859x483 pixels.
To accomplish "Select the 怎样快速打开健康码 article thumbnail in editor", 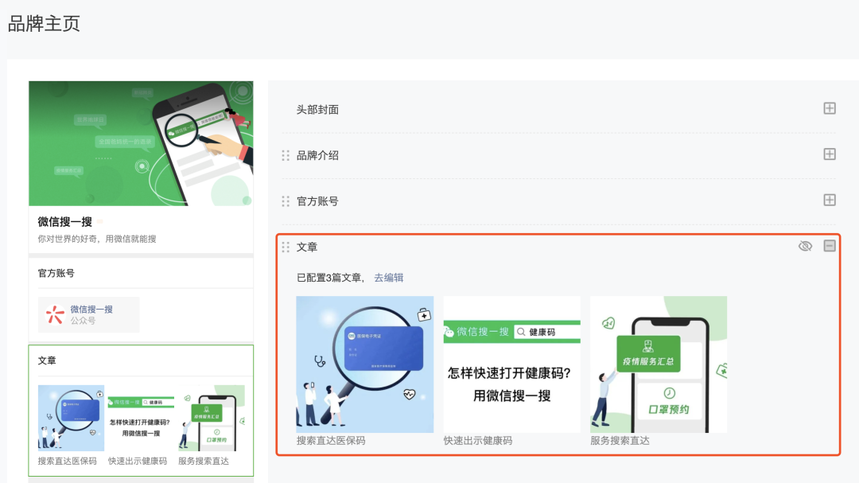I will [x=512, y=364].
